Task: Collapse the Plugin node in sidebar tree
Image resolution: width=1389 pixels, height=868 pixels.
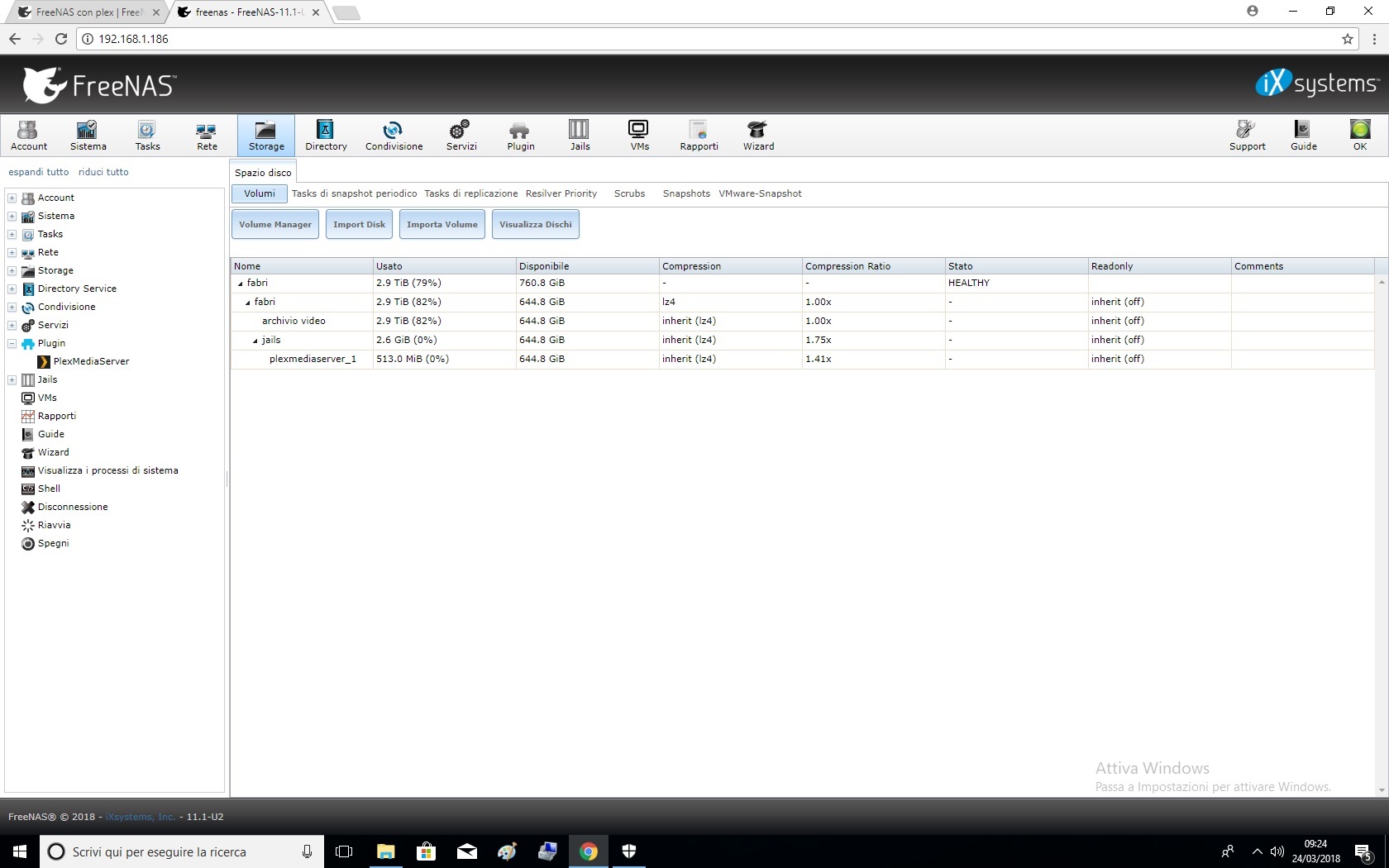Action: click(x=12, y=343)
